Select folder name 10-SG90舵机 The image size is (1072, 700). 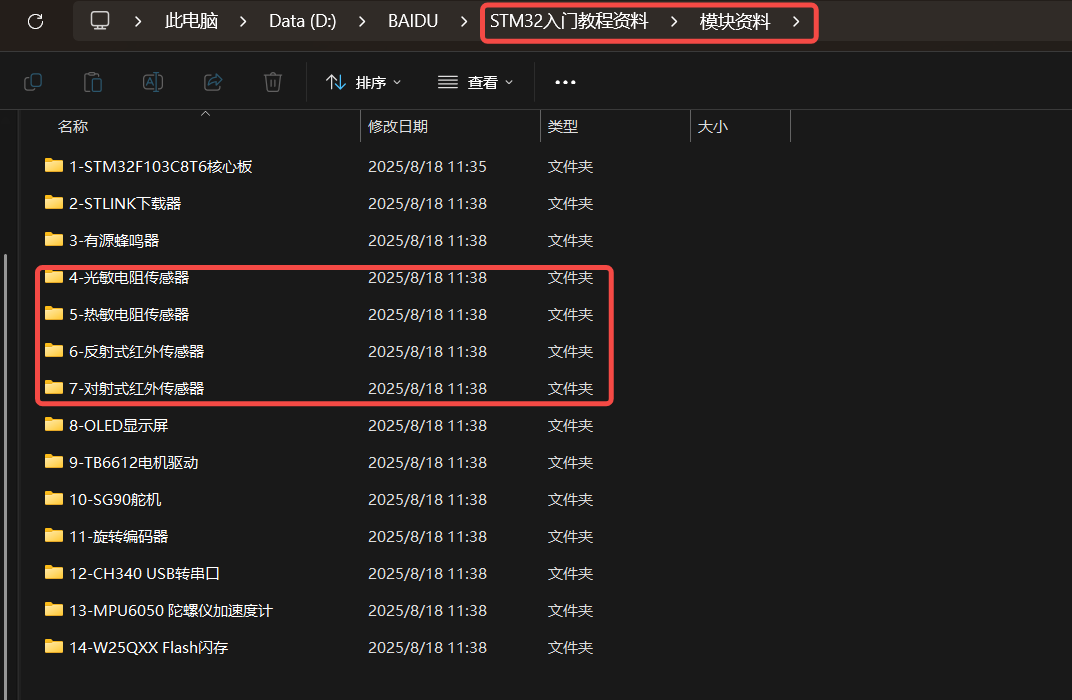point(116,500)
